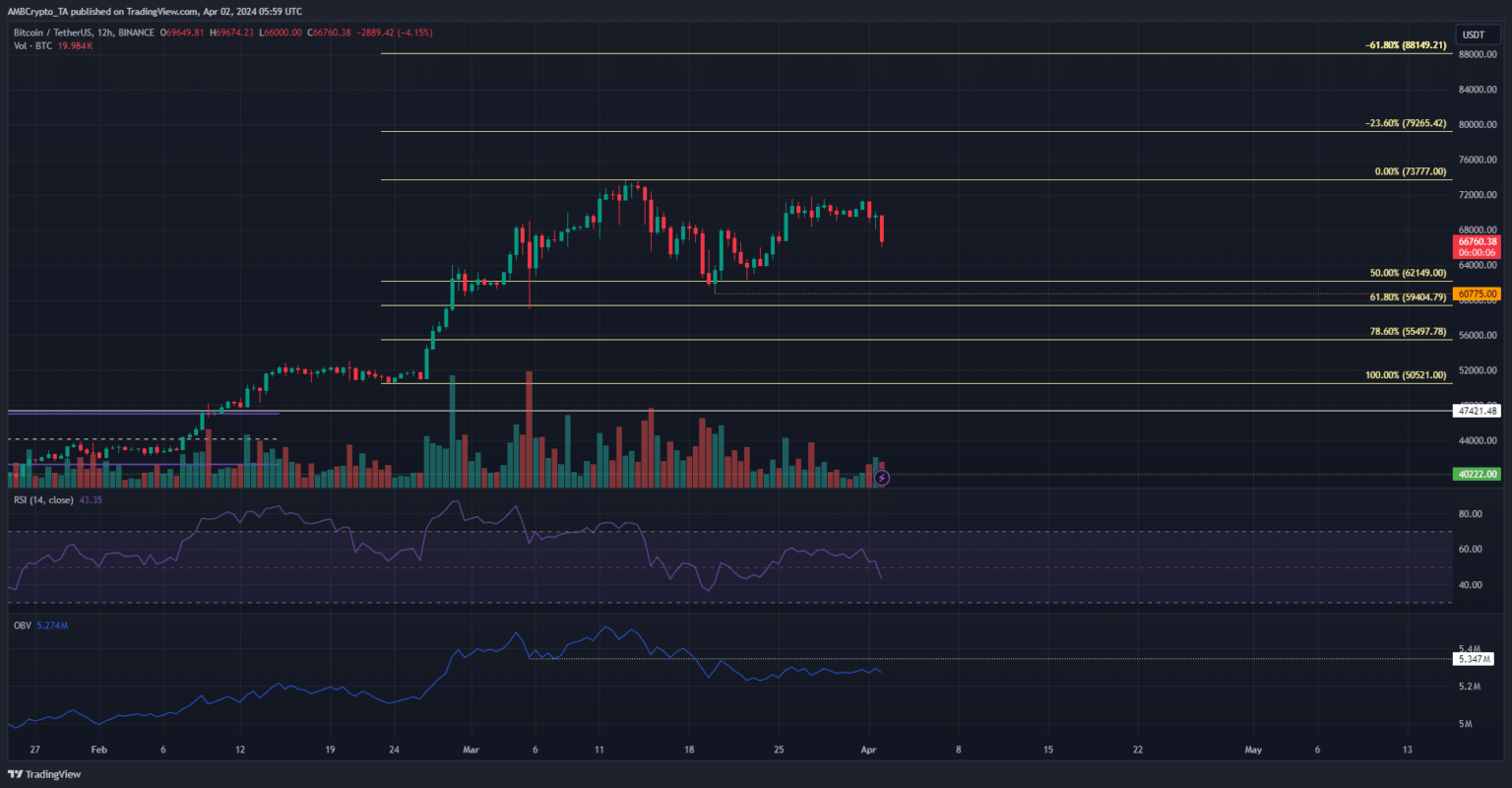Screen dimensions: 1512x788
Task: Select the RSI (14, close) indicator label
Action: coord(43,499)
